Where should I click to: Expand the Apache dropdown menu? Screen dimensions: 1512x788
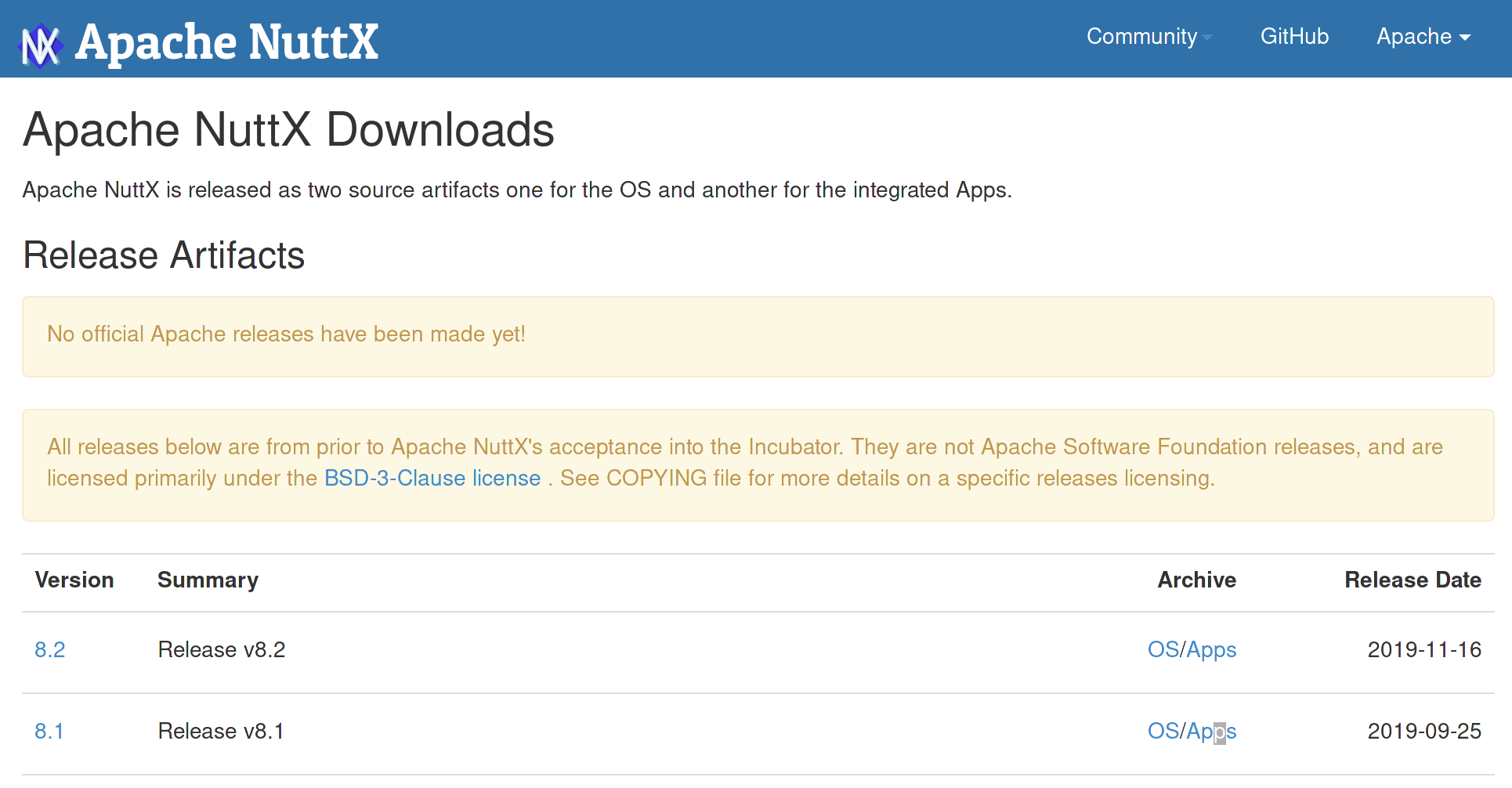coord(1423,36)
